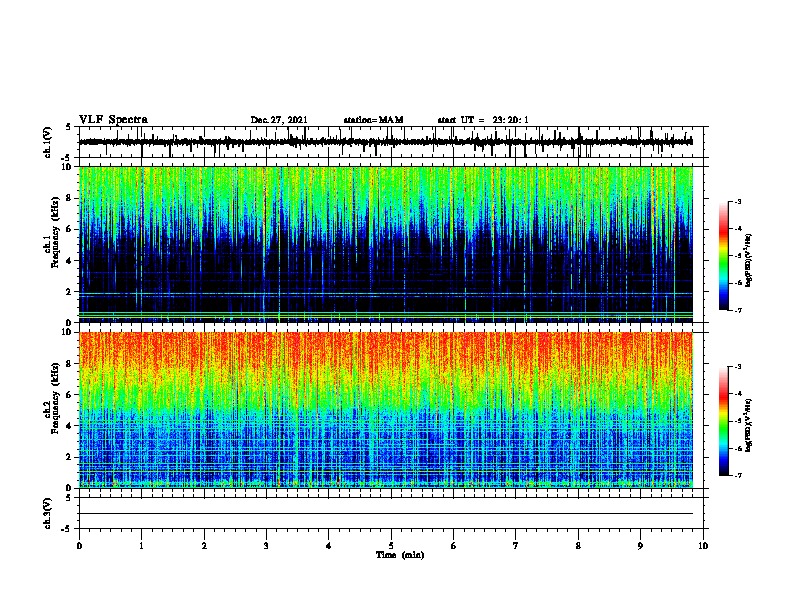
Task: Click the '8' tick on ch.1 frequency axis
Action: point(70,198)
